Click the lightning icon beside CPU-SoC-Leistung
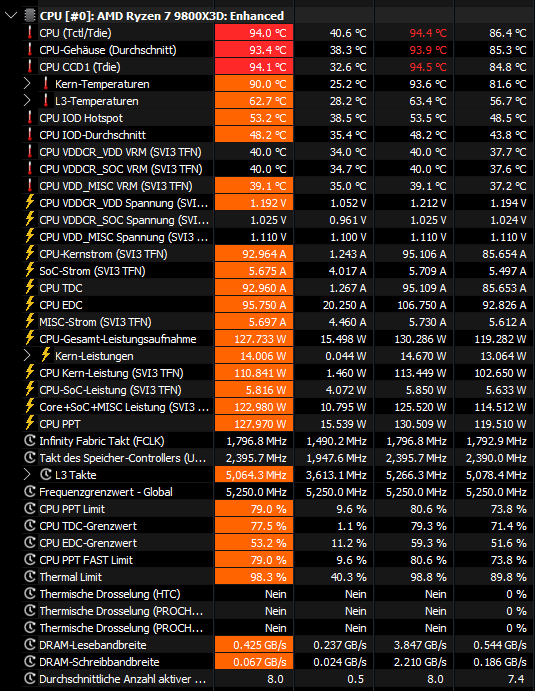 pyautogui.click(x=30, y=390)
